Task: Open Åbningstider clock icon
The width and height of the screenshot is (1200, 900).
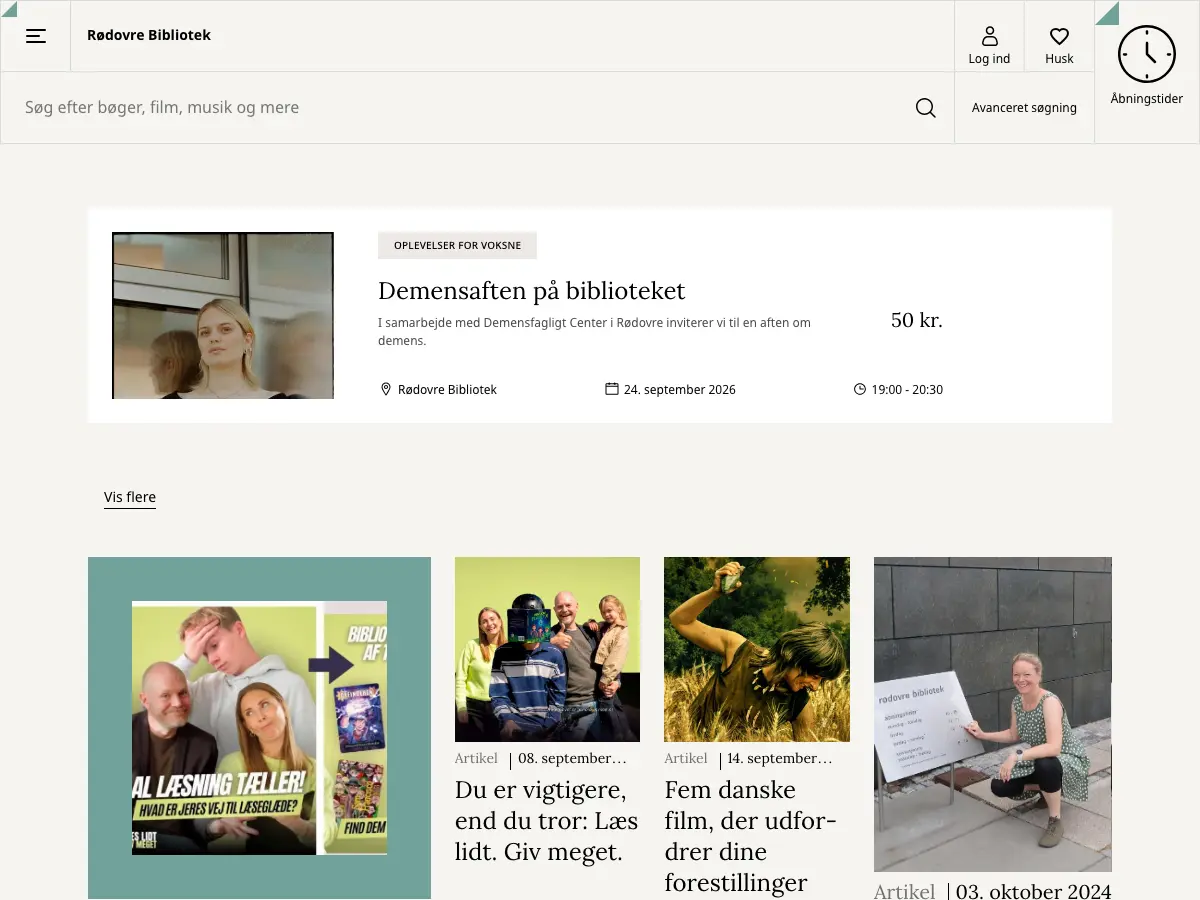Action: point(1147,54)
